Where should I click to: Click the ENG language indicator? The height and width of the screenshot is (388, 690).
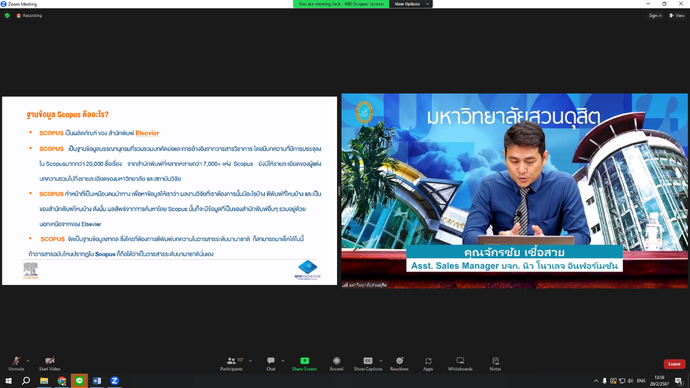641,381
